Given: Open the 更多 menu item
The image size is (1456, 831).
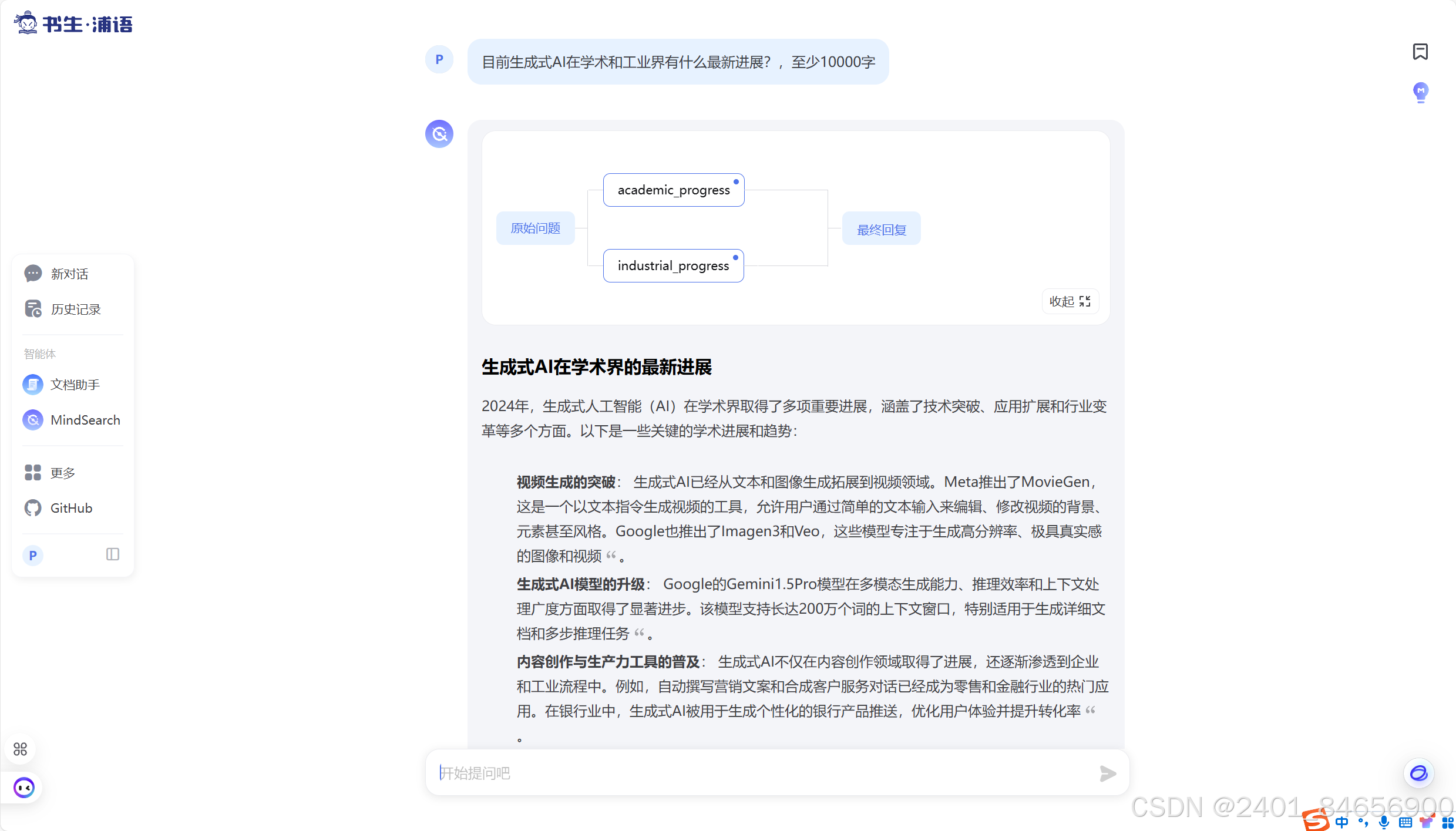Looking at the screenshot, I should pos(63,473).
